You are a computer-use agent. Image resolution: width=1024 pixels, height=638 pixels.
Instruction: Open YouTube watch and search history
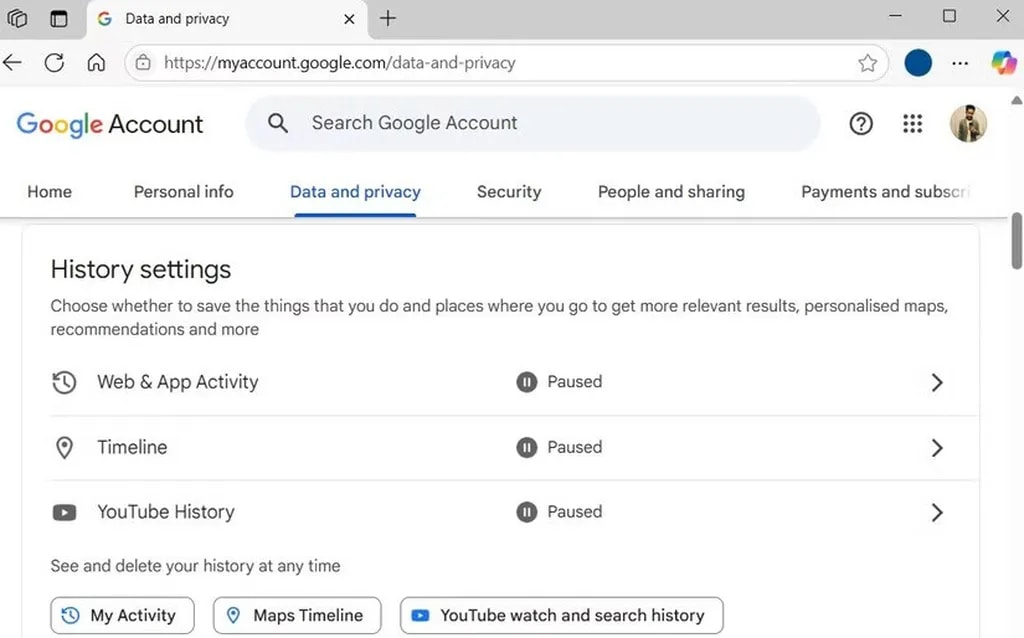[x=561, y=616]
